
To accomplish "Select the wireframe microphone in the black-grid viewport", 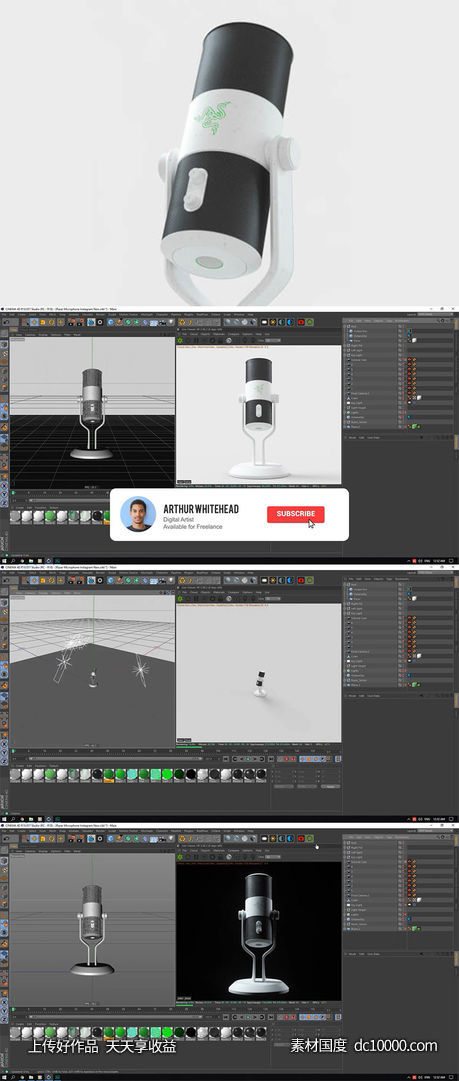I will tap(92, 413).
